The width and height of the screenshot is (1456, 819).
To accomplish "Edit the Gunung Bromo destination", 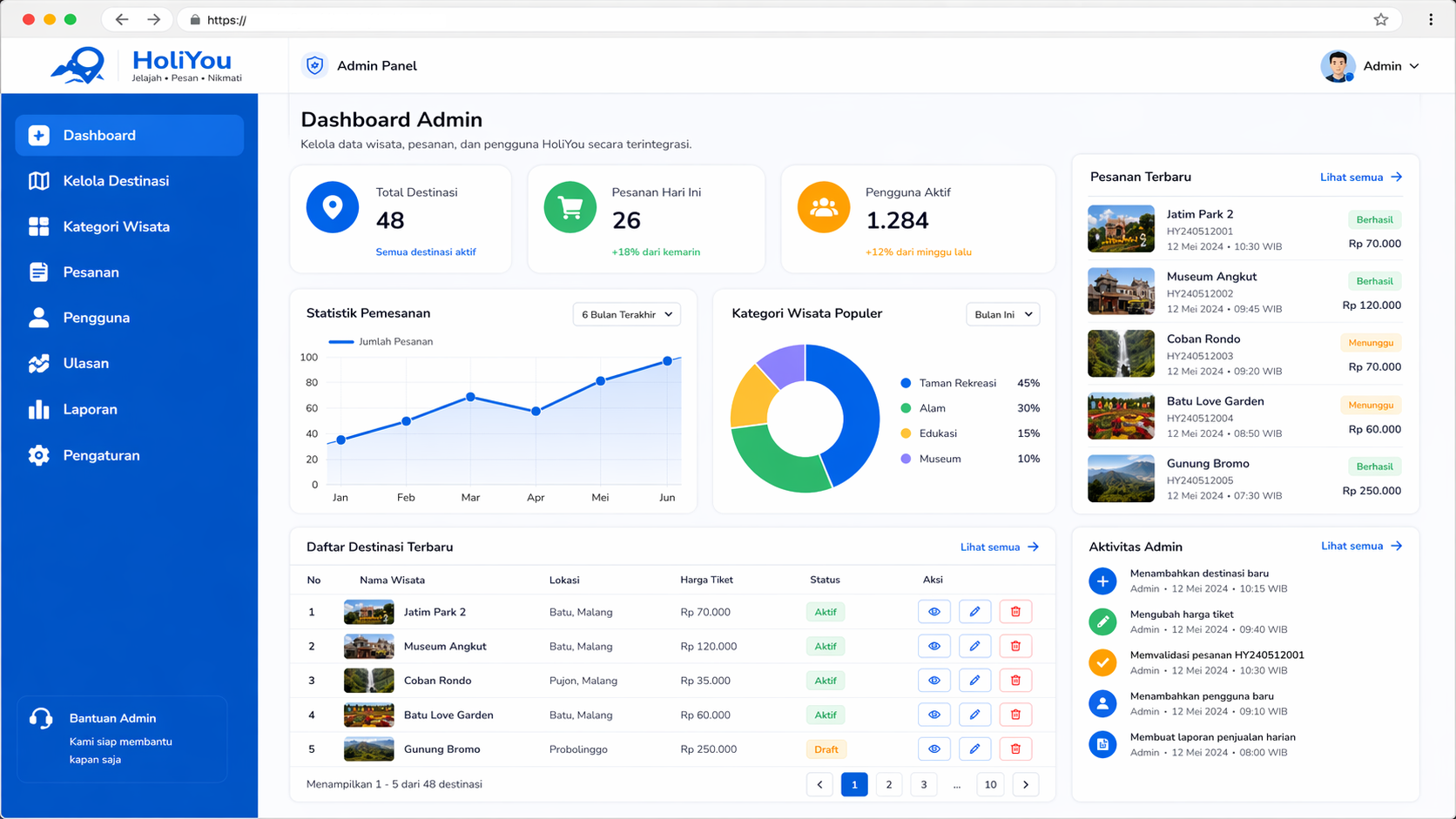I will click(x=974, y=749).
